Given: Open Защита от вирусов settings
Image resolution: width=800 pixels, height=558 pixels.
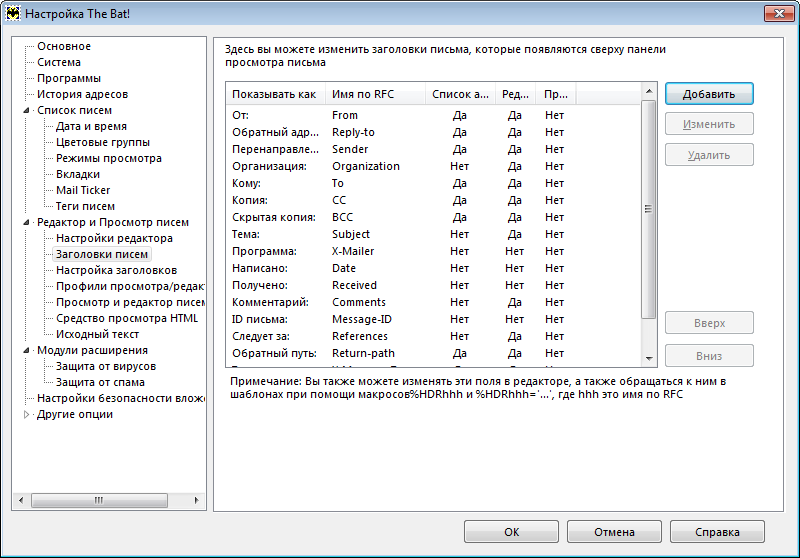Looking at the screenshot, I should pos(106,366).
